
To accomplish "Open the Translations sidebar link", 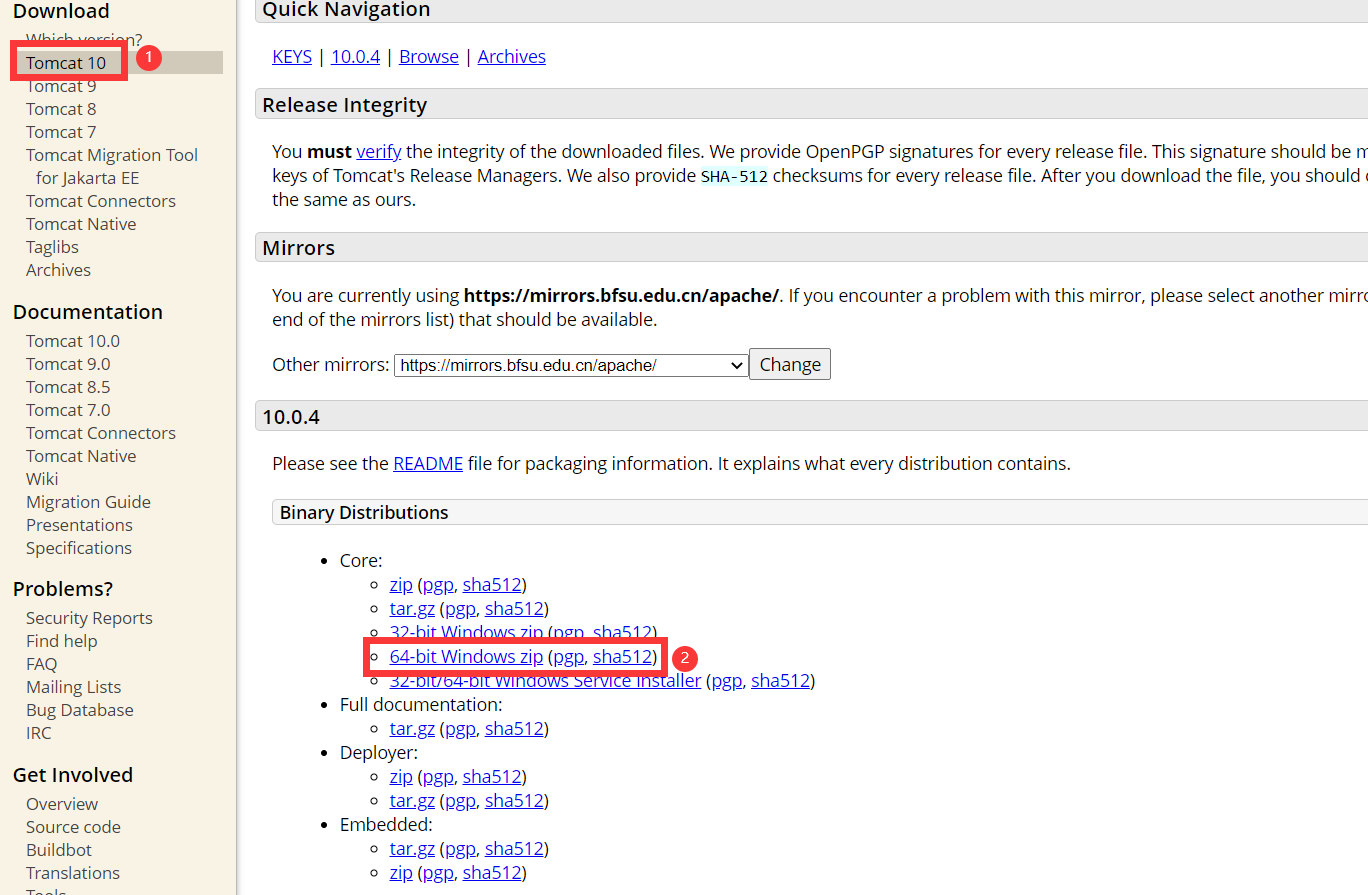I will pos(73,873).
